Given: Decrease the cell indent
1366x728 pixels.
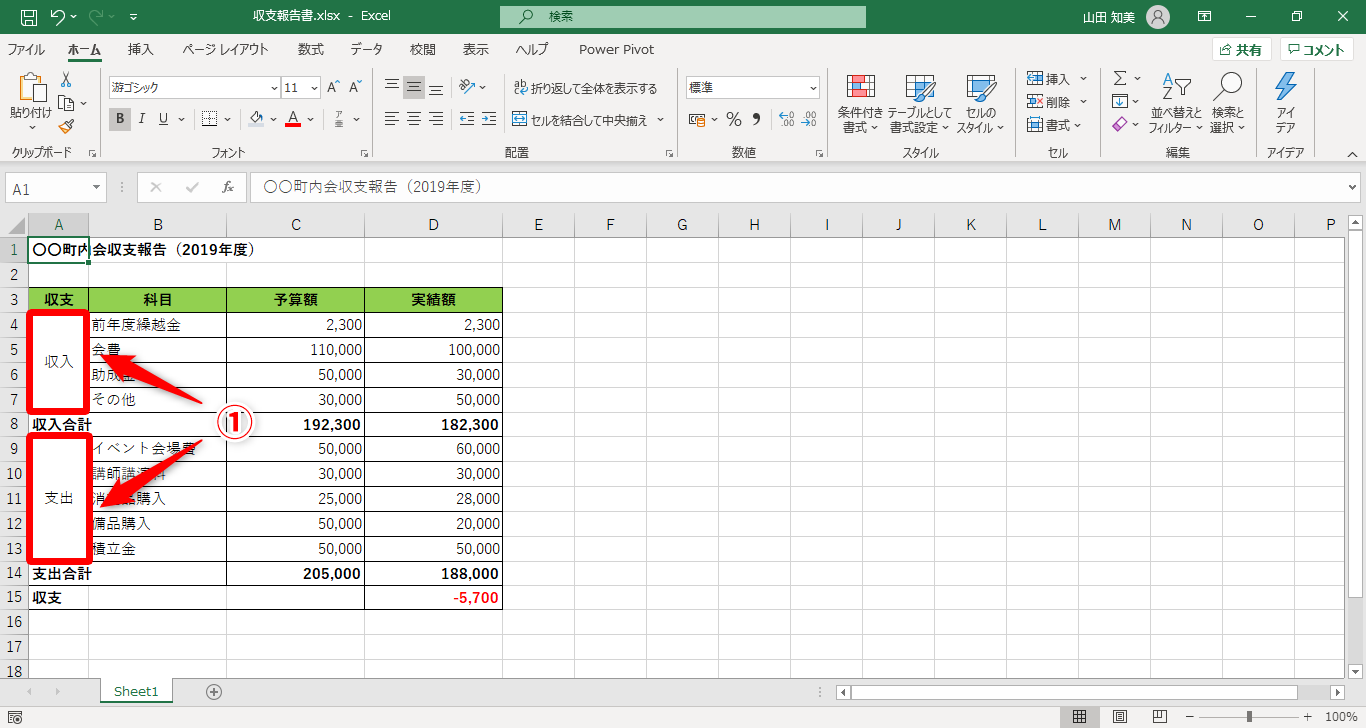Looking at the screenshot, I should pyautogui.click(x=467, y=119).
